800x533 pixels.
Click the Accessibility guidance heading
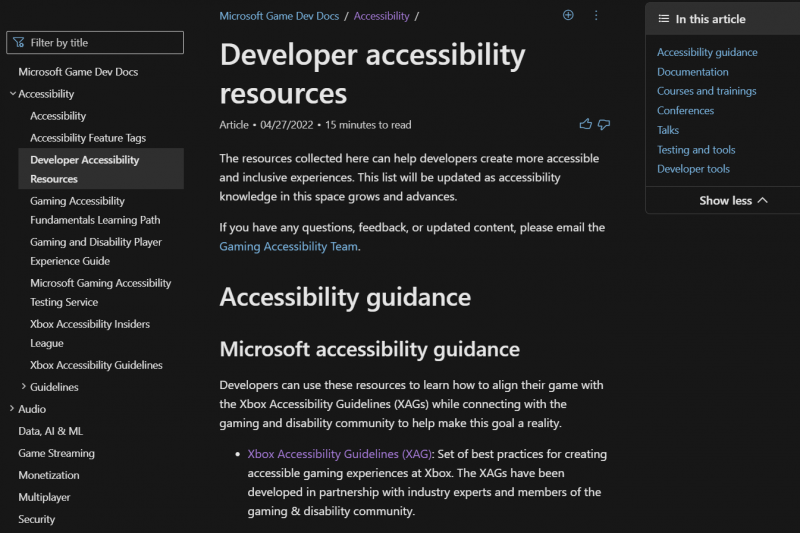345,297
